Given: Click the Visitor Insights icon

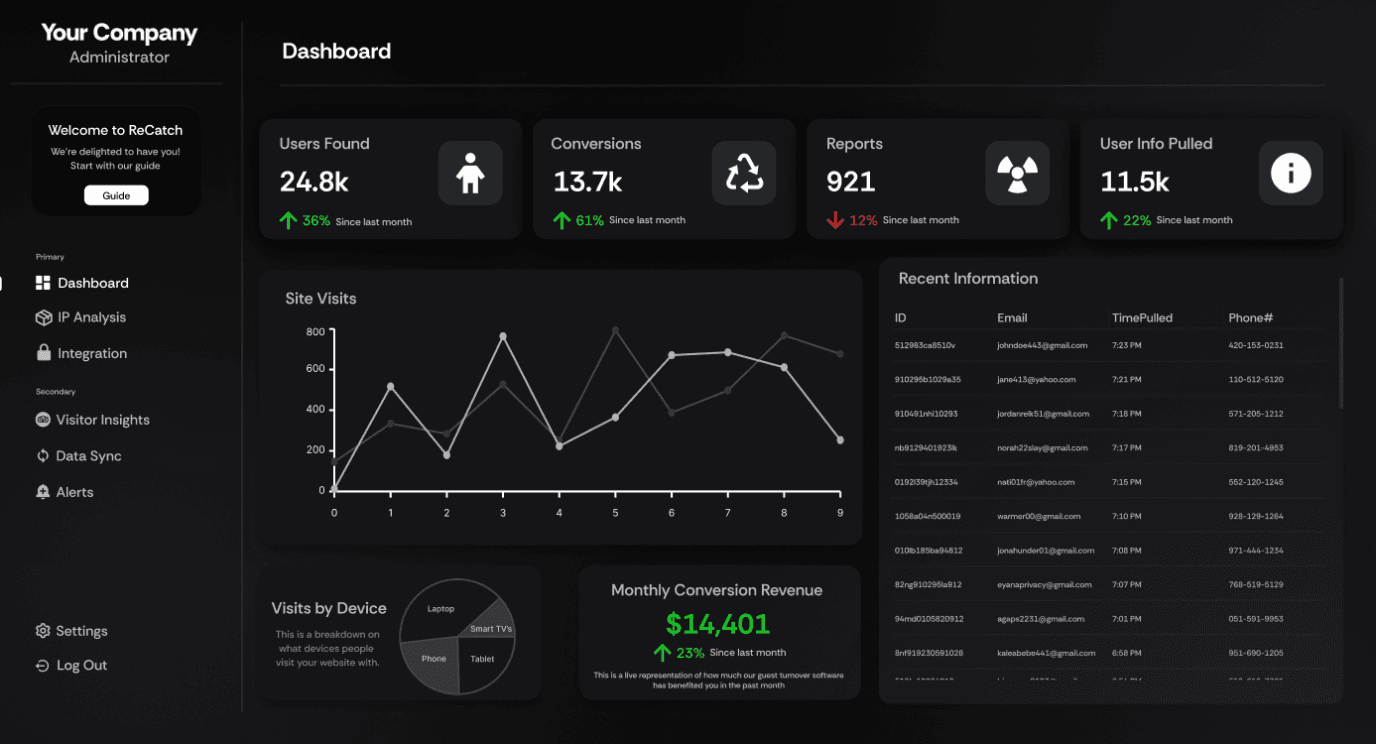Looking at the screenshot, I should tap(43, 420).
